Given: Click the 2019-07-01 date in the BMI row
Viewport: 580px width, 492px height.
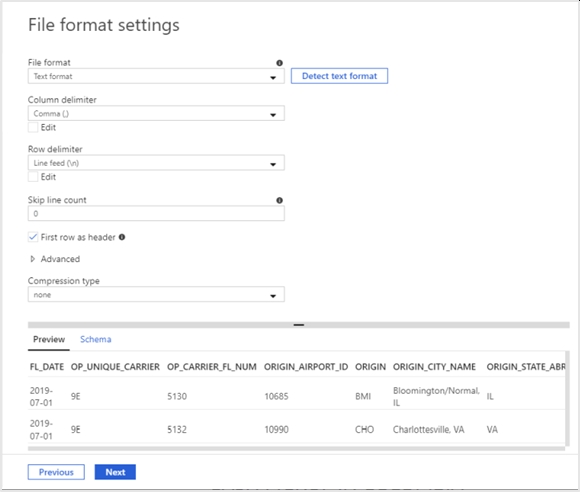Looking at the screenshot, I should click(x=41, y=396).
